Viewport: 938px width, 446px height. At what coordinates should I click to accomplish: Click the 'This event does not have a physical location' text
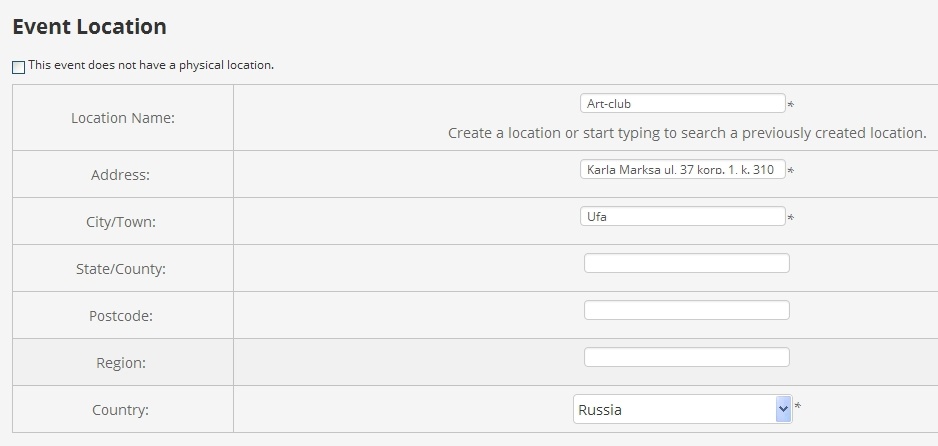151,65
